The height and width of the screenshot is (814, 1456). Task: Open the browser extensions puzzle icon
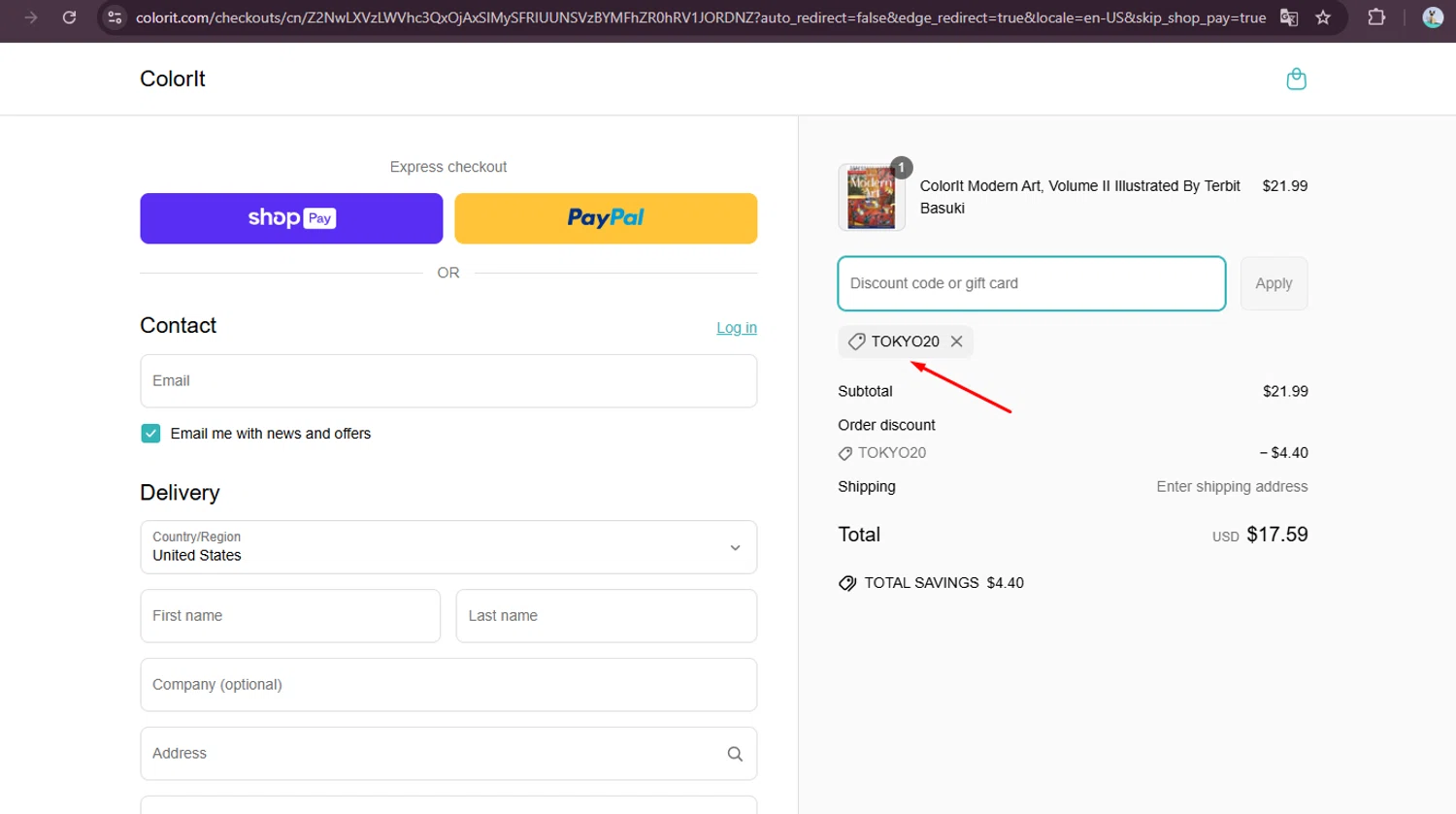click(1376, 17)
